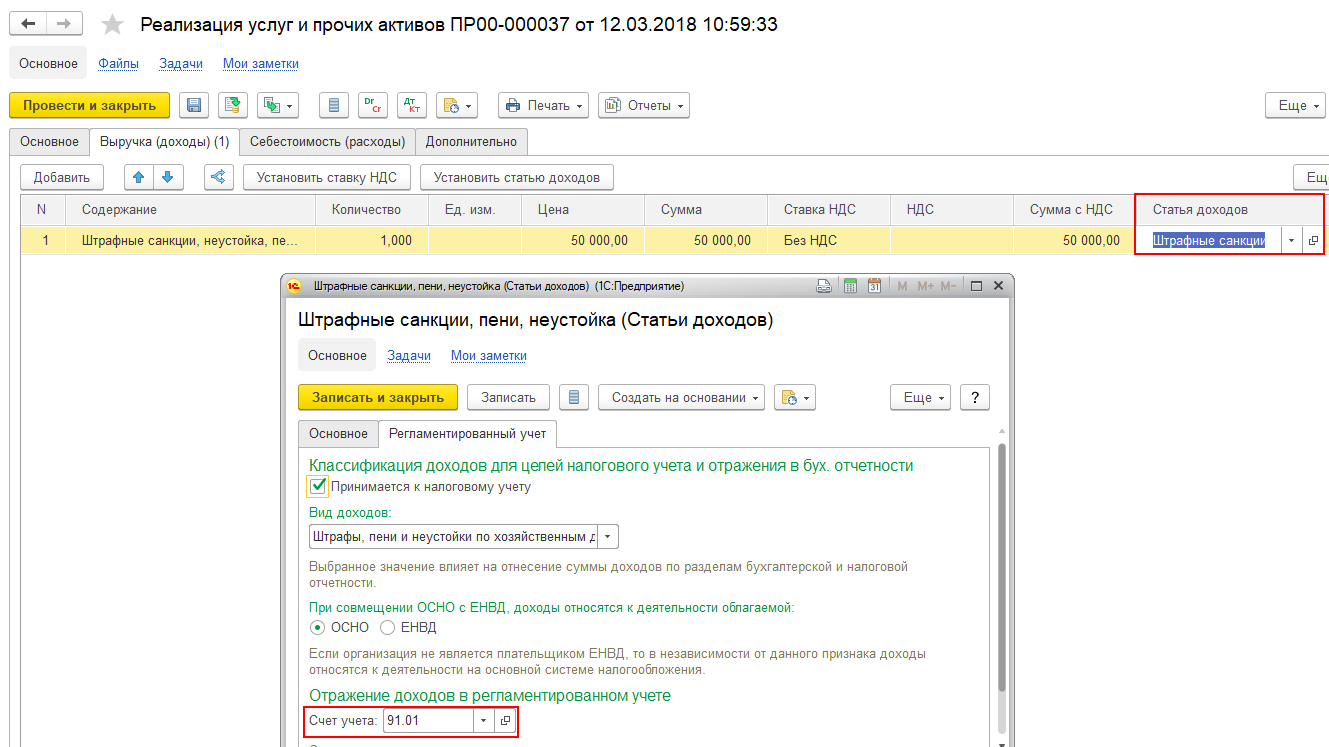Select cell Штрафные санкции, неустойка, пе... in row 1

(191, 240)
